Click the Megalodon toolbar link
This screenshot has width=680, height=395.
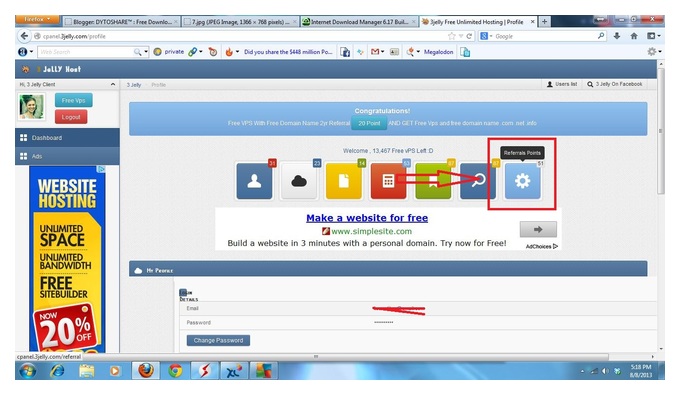[438, 52]
